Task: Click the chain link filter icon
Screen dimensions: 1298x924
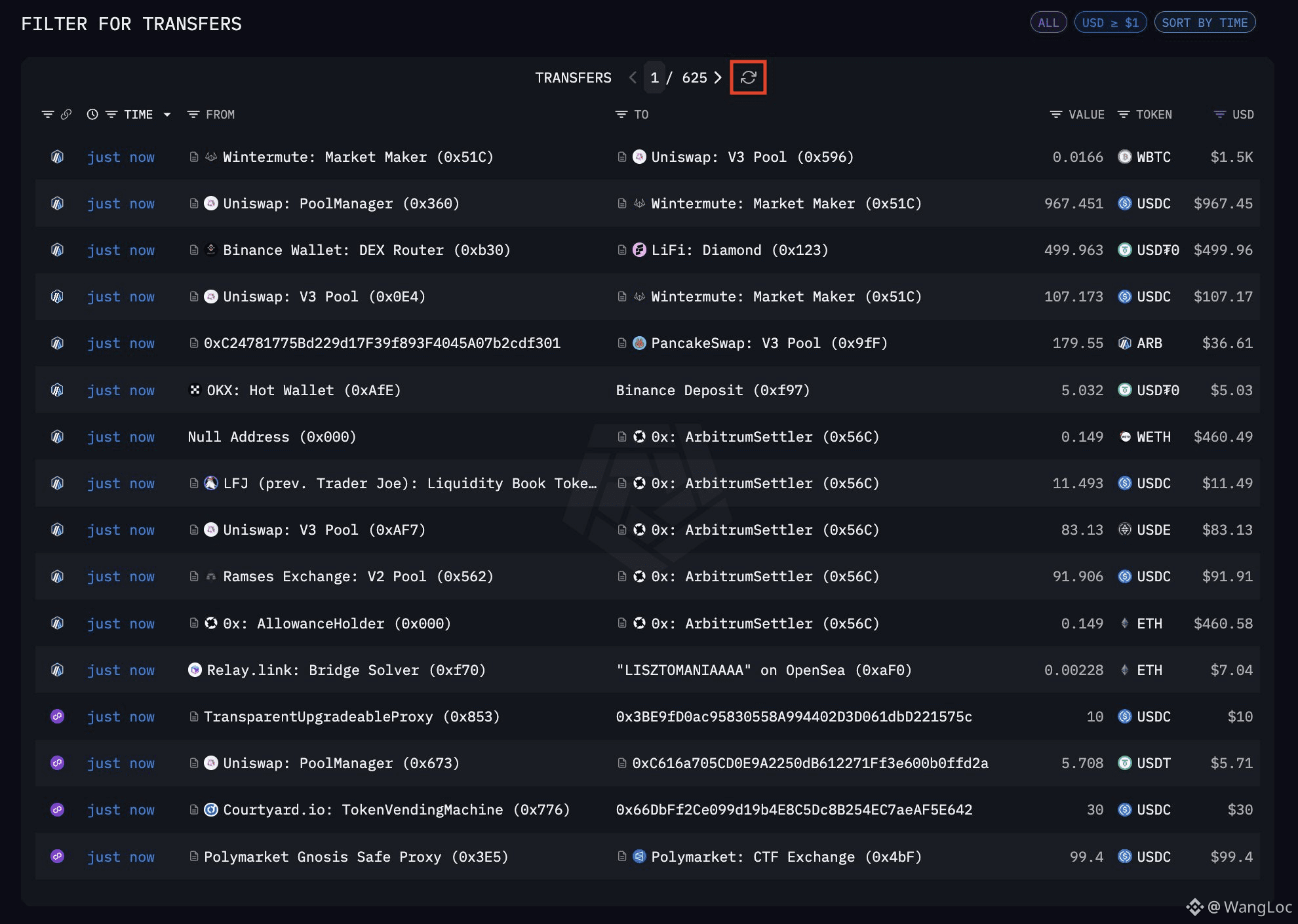Action: pos(66,115)
